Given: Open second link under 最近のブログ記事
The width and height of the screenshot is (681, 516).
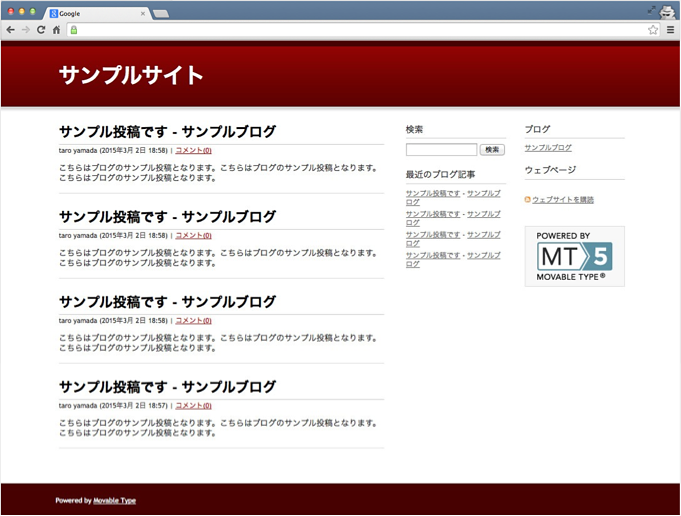Looking at the screenshot, I should coord(453,218).
